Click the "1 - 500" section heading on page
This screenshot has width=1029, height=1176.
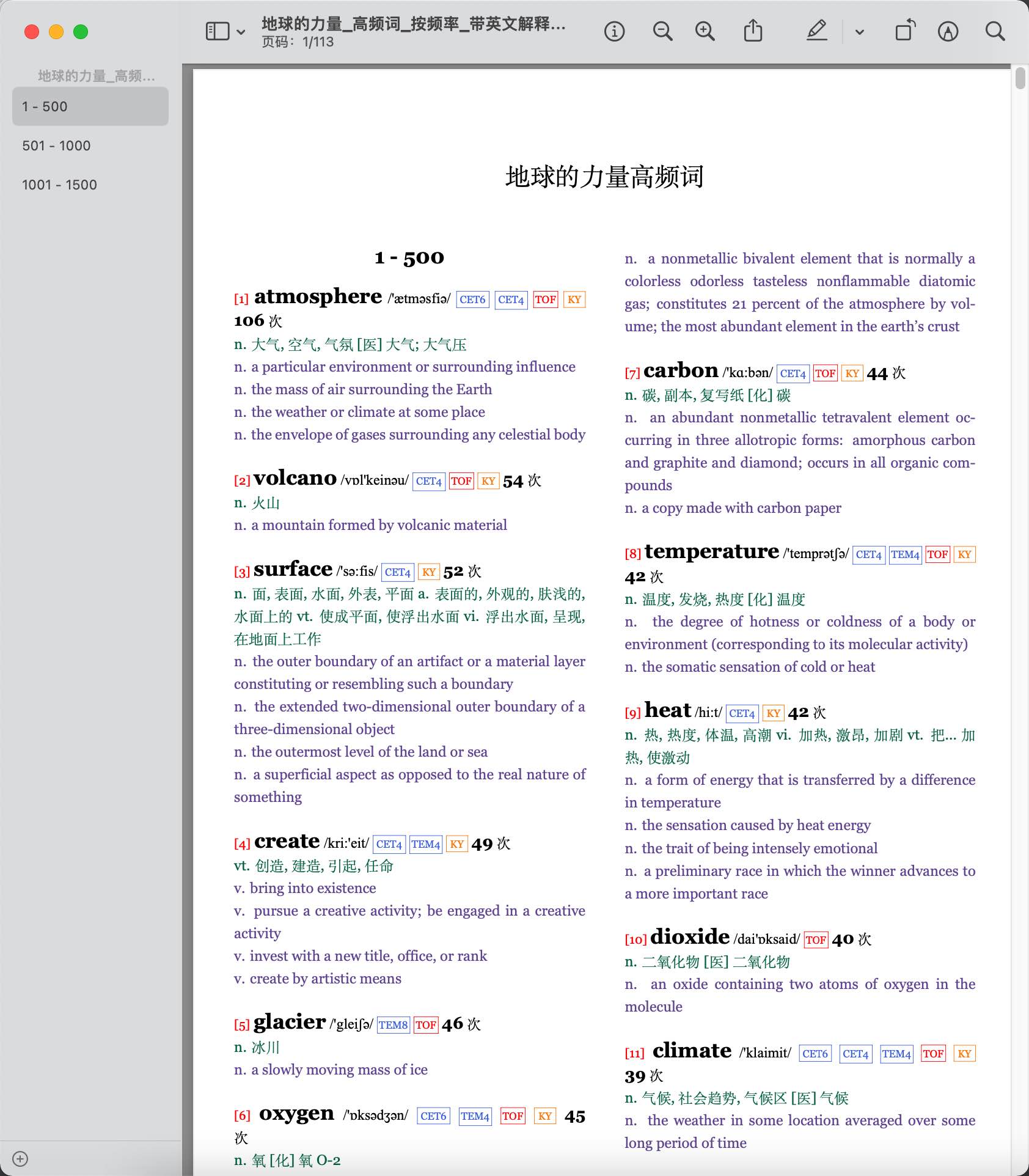[409, 257]
